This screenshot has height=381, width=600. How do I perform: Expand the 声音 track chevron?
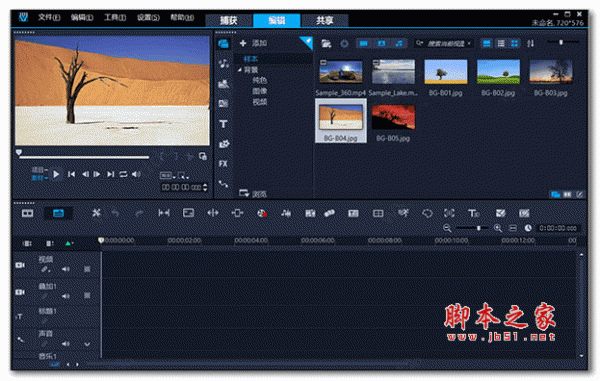pyautogui.click(x=87, y=344)
